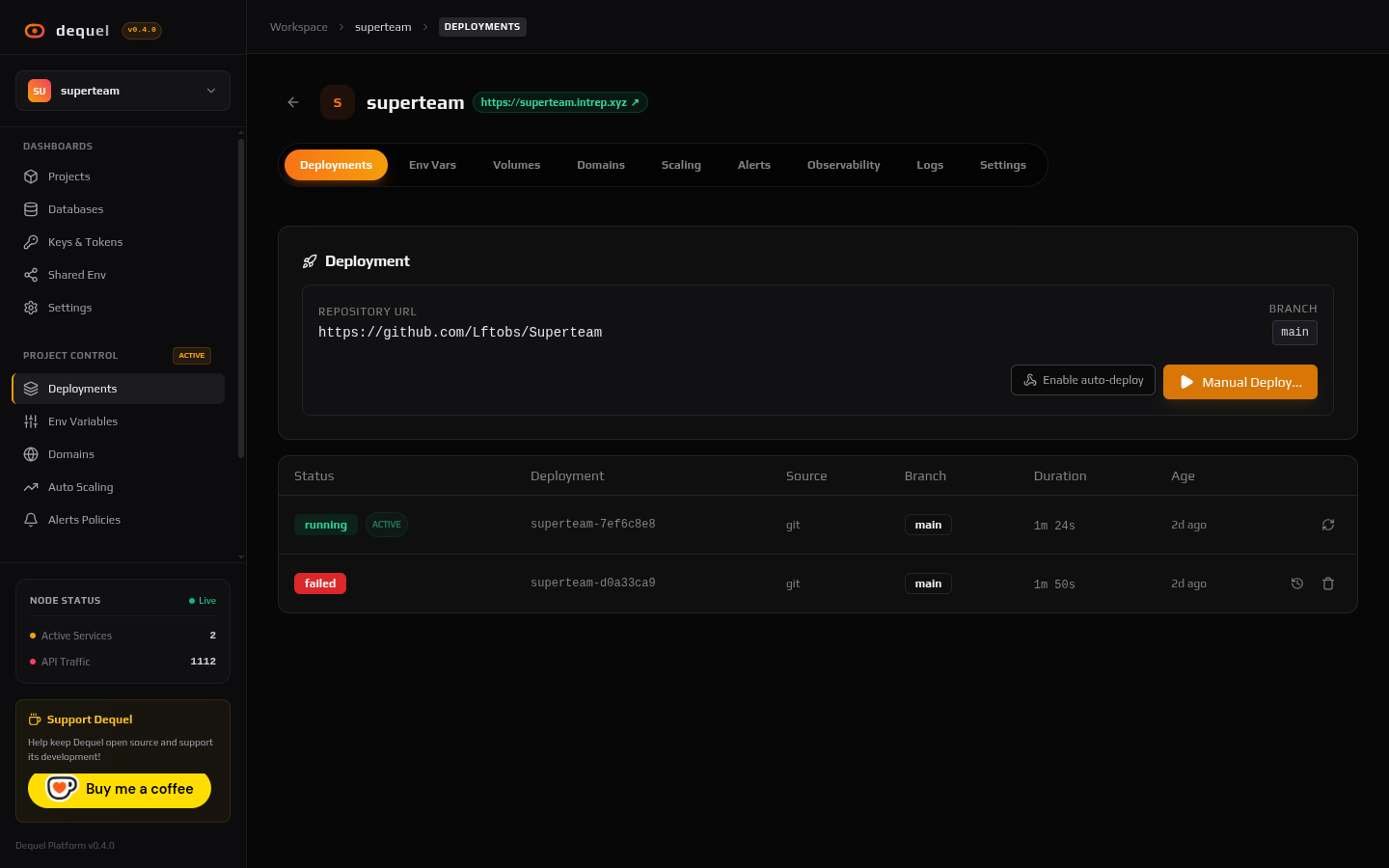
Task: Click the rollback icon for superteam-d0a33ca9
Action: click(x=1297, y=583)
